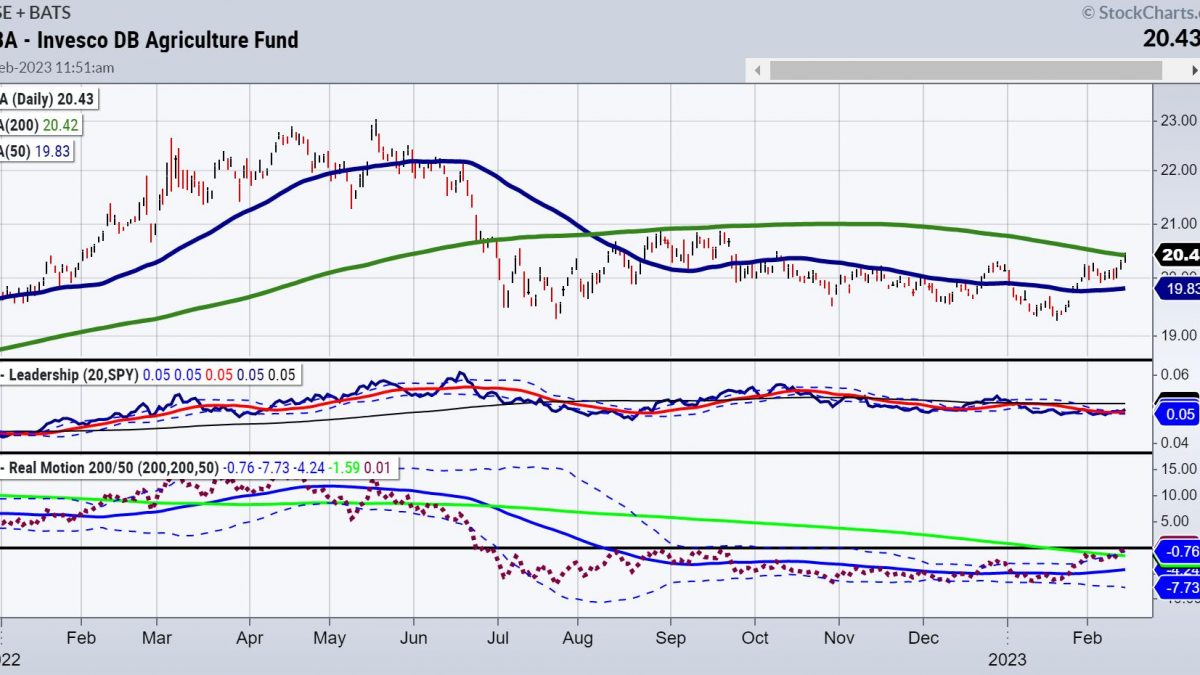Screen dimensions: 1200x675
Task: Click the 10.00 Real Motion axis label
Action: (1180, 494)
